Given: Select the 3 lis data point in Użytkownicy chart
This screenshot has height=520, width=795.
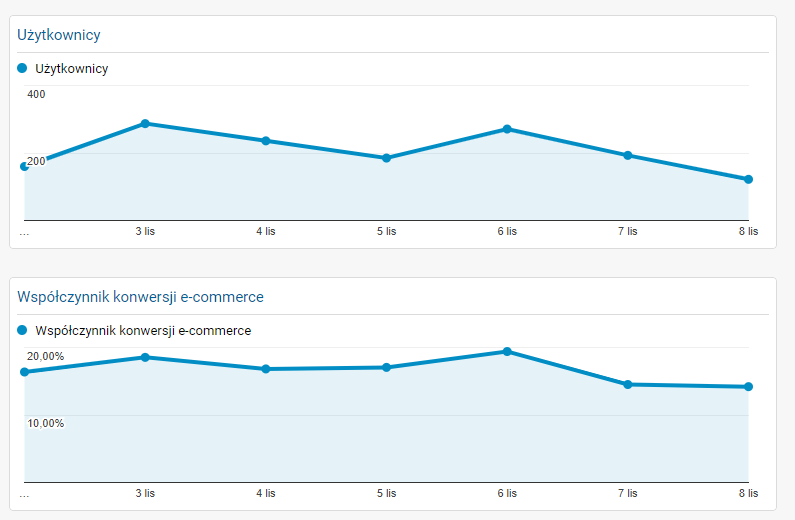Looking at the screenshot, I should click(x=145, y=124).
